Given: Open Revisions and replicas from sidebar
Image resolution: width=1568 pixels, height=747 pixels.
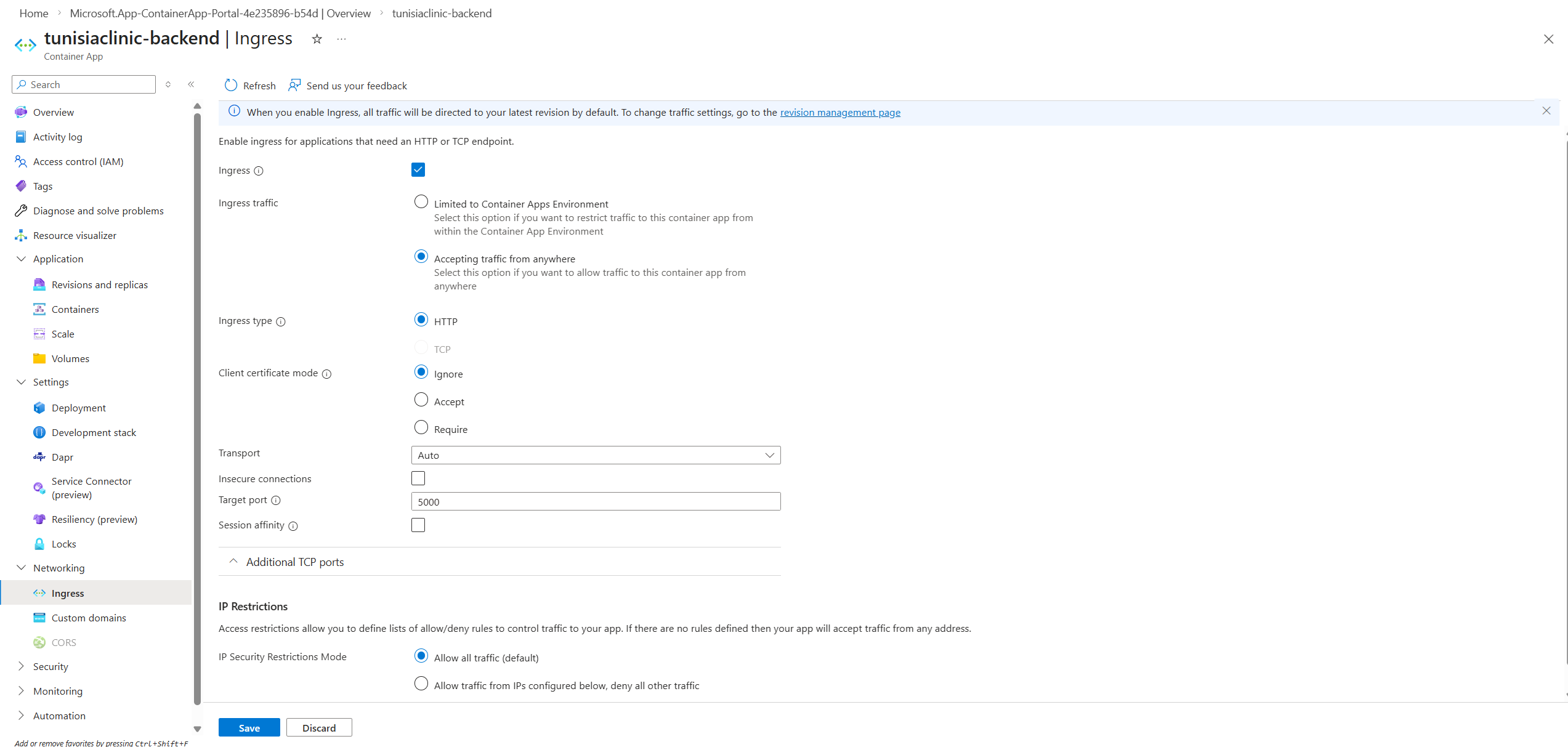Looking at the screenshot, I should 99,285.
